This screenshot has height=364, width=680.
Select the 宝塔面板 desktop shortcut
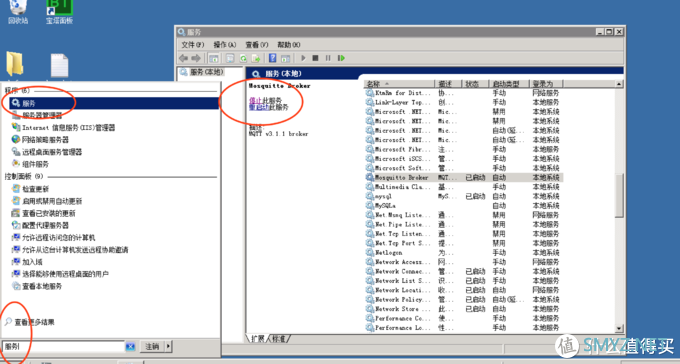click(59, 12)
